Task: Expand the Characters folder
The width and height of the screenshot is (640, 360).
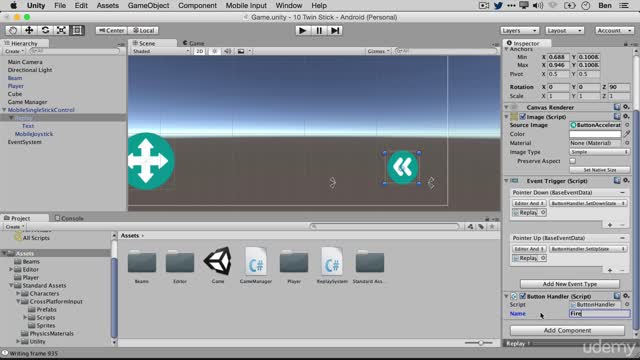Action: tap(18, 293)
